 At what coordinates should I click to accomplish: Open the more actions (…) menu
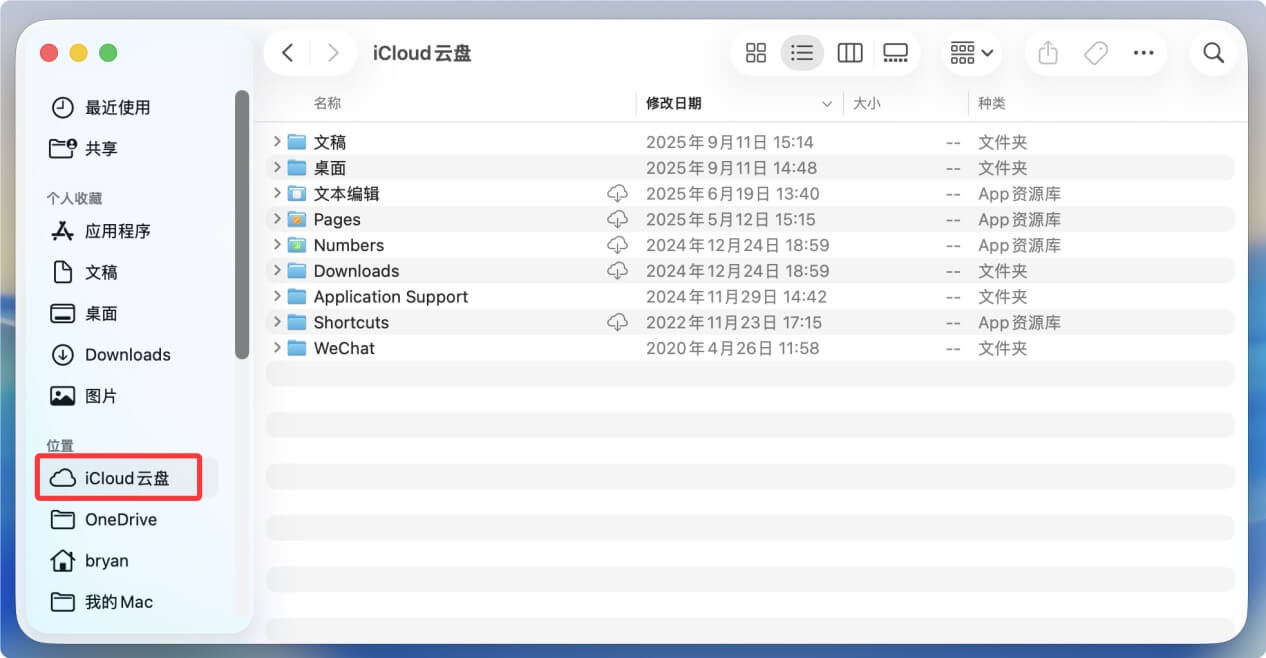pyautogui.click(x=1143, y=52)
